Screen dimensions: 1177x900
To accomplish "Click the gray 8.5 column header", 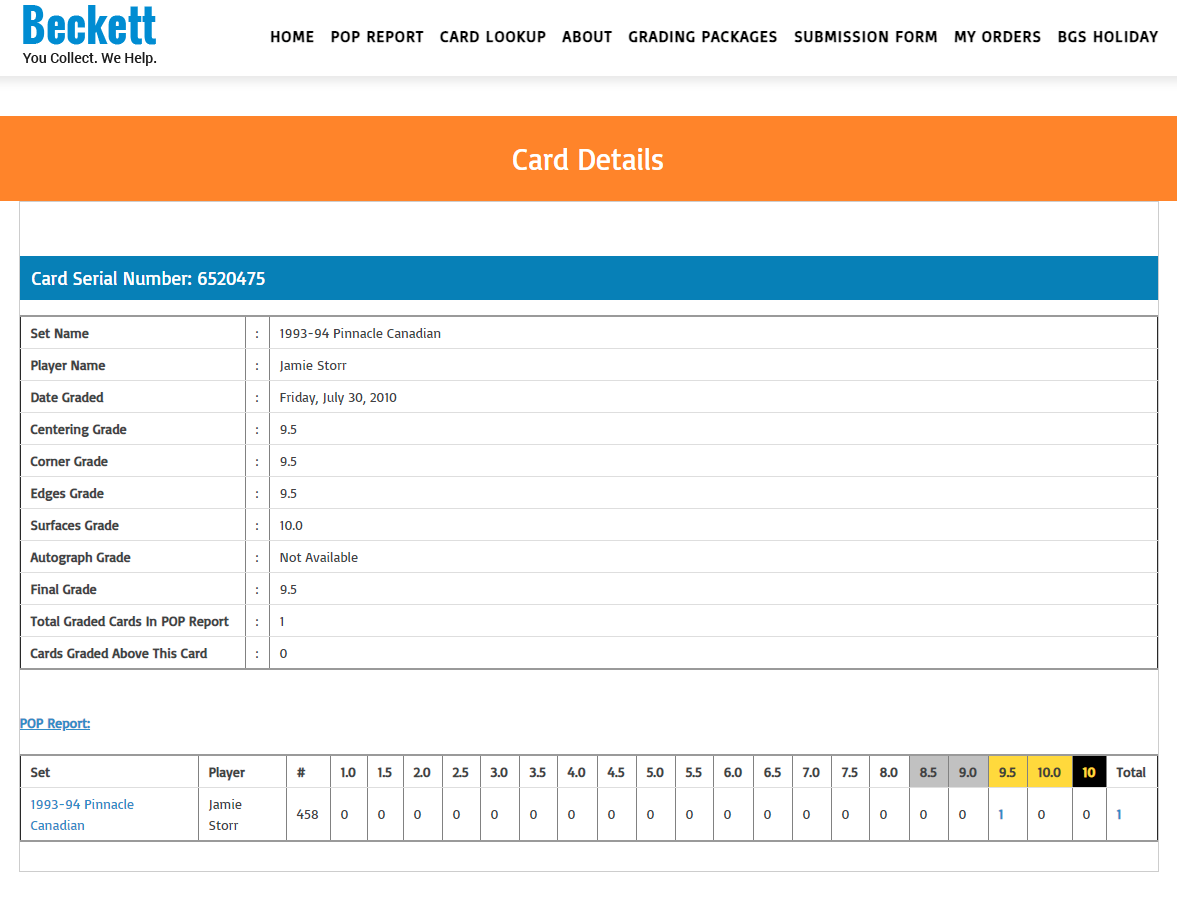I will pyautogui.click(x=929, y=772).
